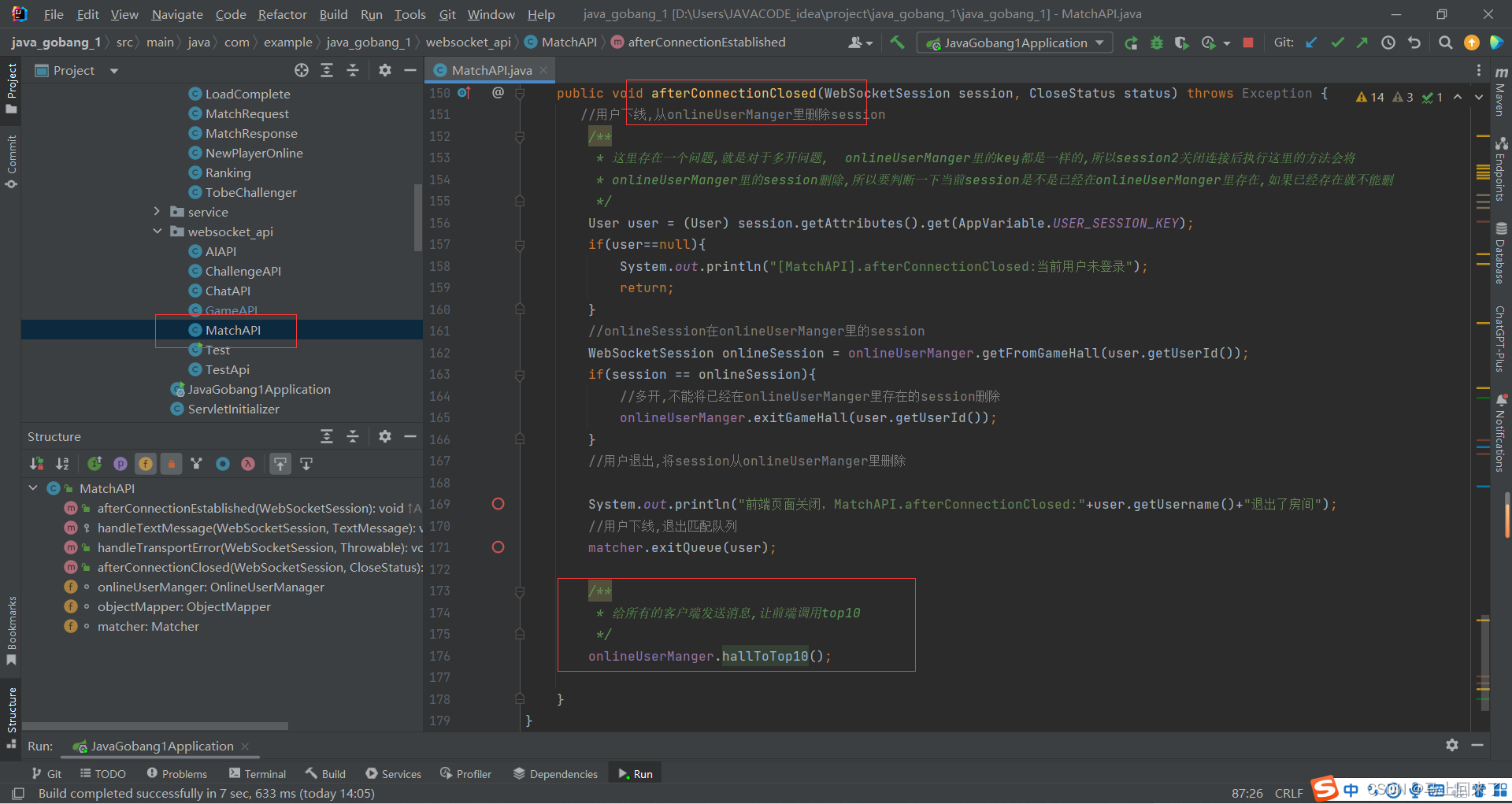The height and width of the screenshot is (804, 1512).
Task: Click the Git Commit checkmark icon
Action: coord(1337,43)
